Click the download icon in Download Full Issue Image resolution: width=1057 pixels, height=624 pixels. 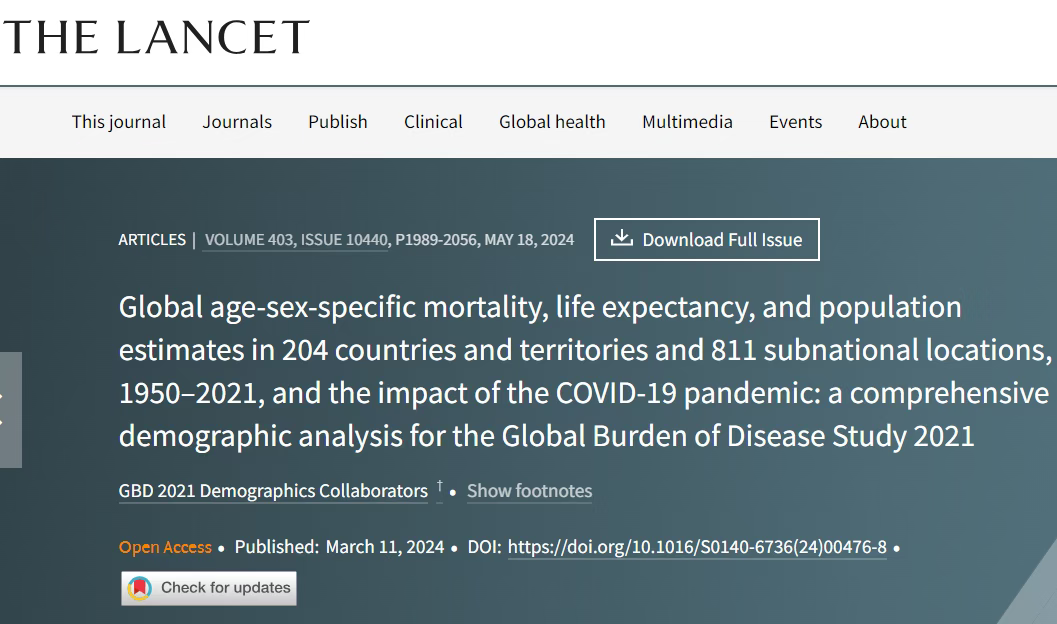pos(622,238)
